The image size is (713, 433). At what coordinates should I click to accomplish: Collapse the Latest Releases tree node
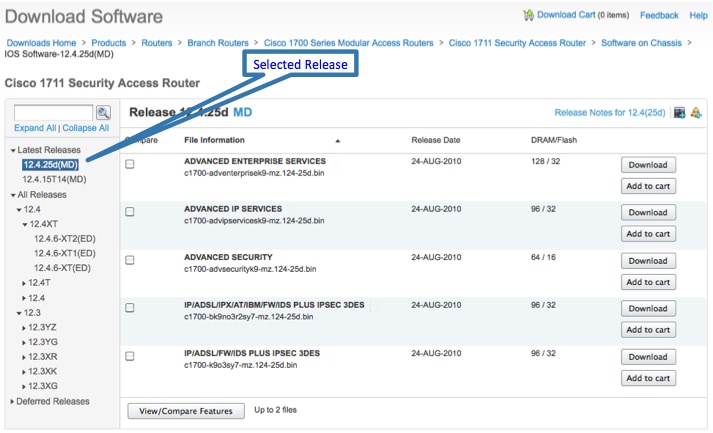click(x=13, y=151)
